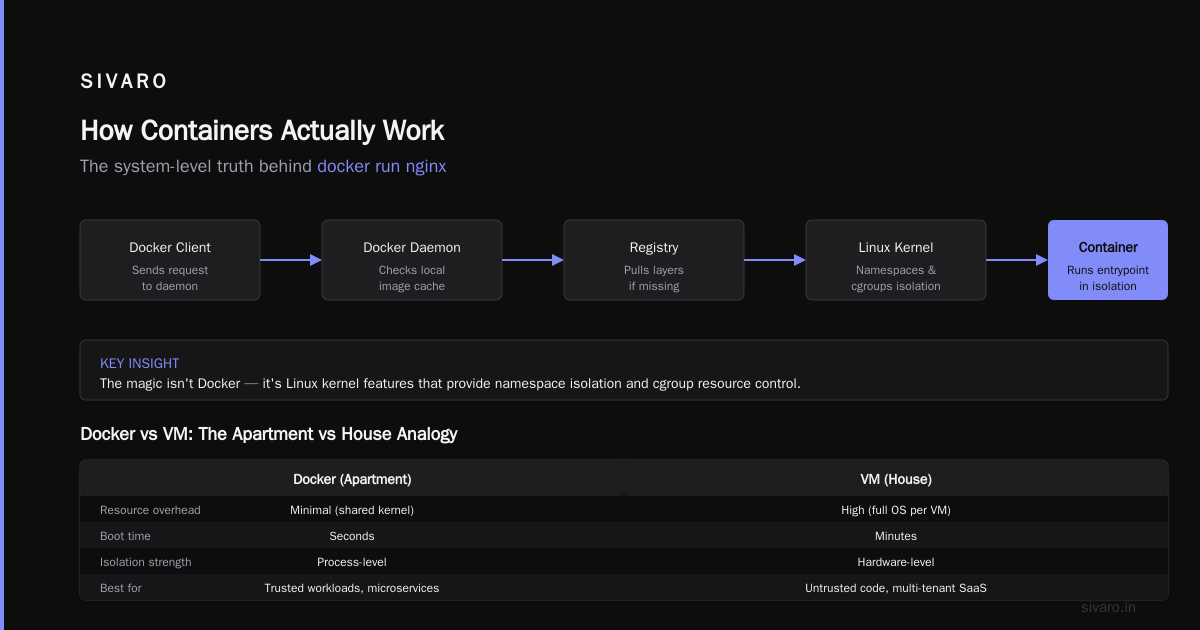This screenshot has width=1200, height=630.
Task: Click the 'Best for' row label
Action: tap(121, 588)
